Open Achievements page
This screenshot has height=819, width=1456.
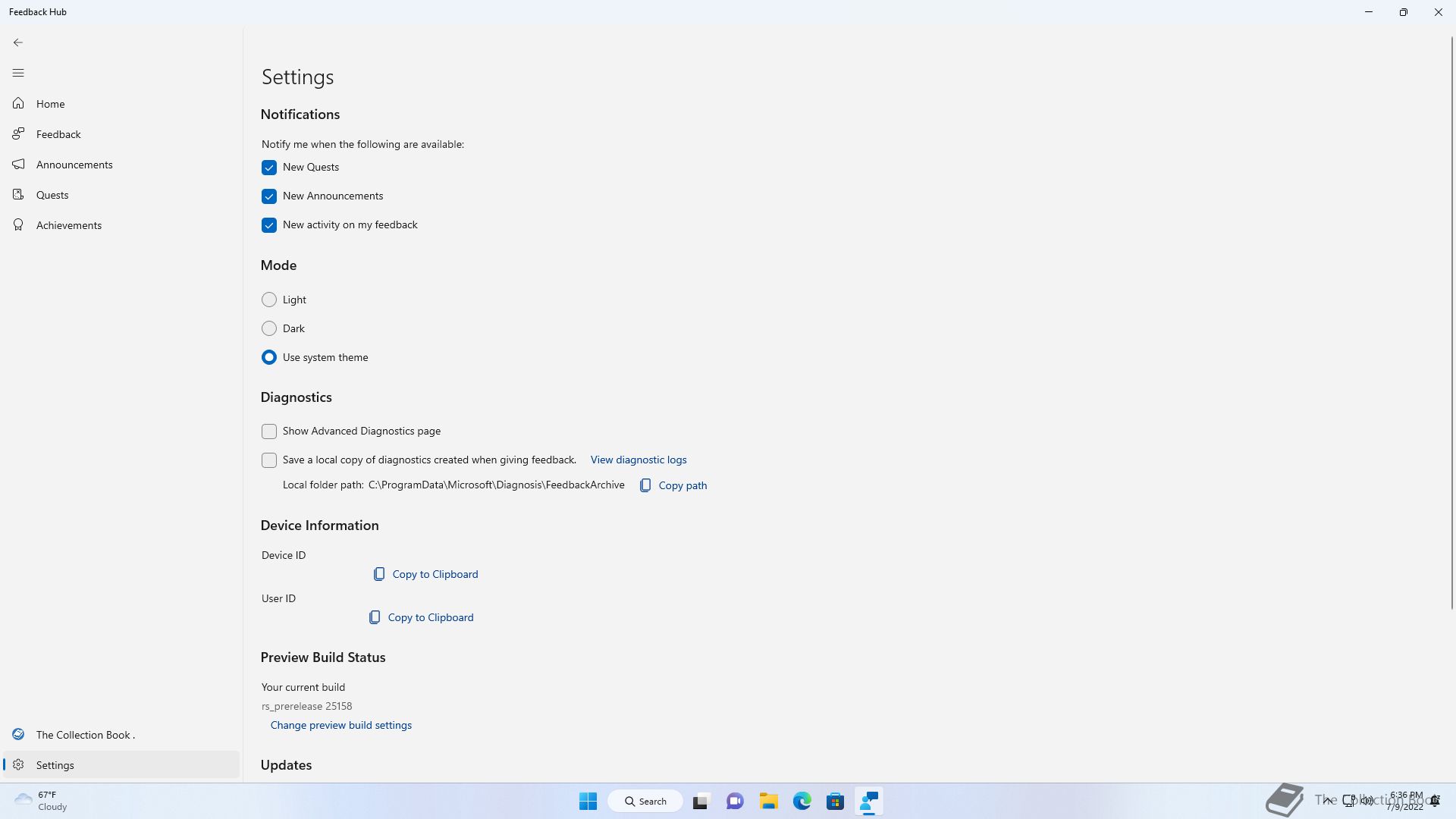121,225
